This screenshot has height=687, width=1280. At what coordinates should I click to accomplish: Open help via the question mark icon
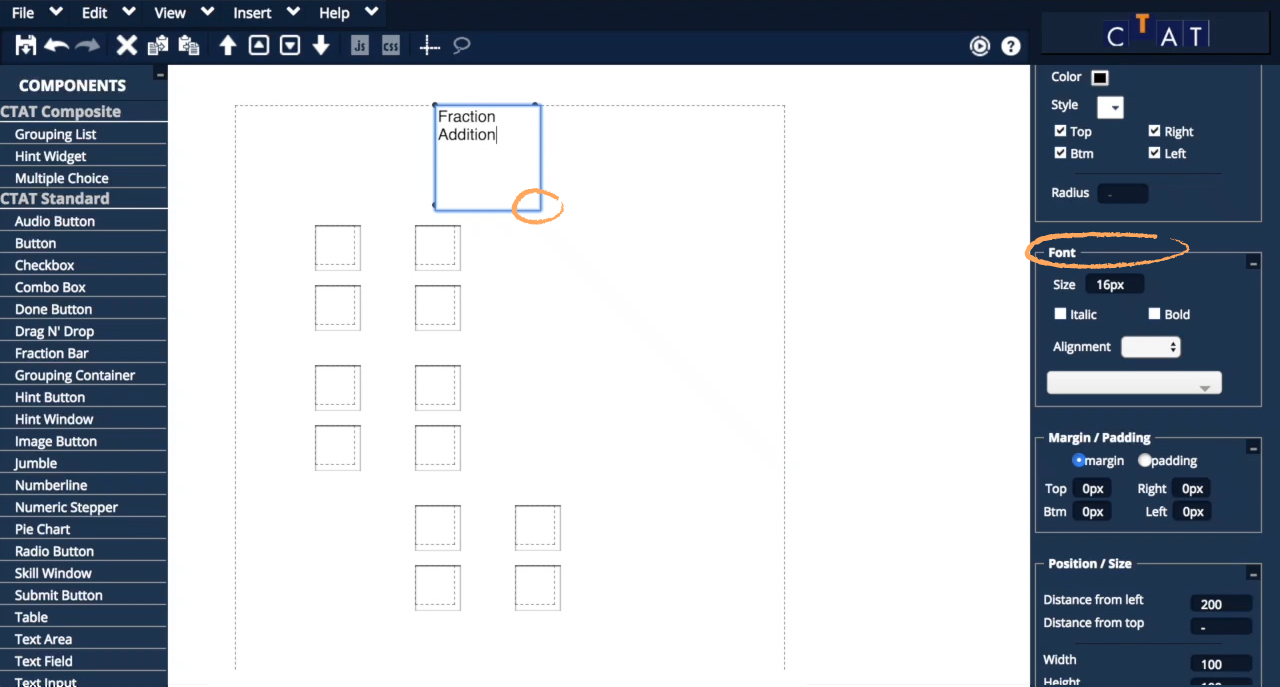(x=1011, y=45)
